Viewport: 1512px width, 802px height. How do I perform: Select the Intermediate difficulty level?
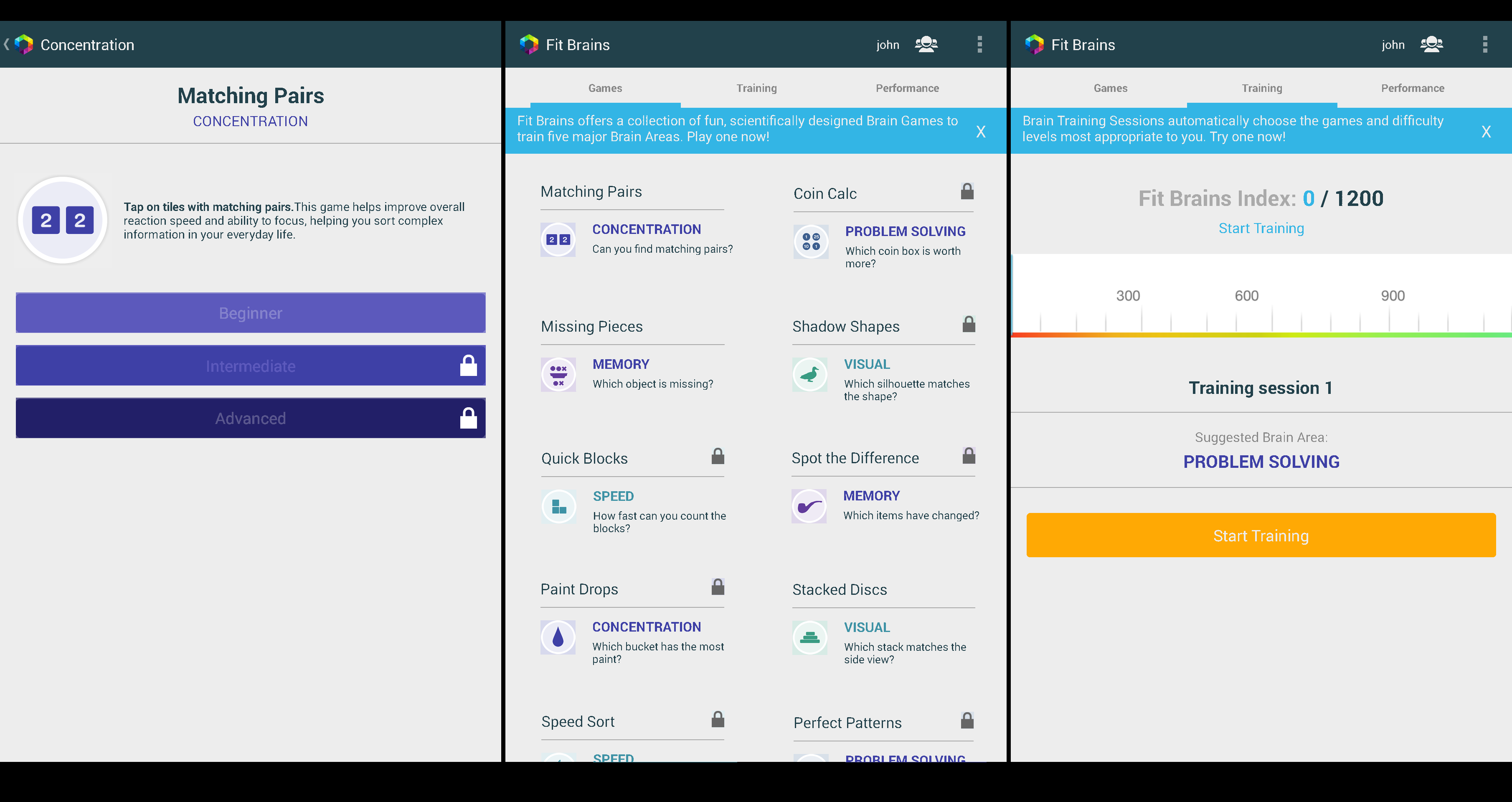(x=251, y=365)
